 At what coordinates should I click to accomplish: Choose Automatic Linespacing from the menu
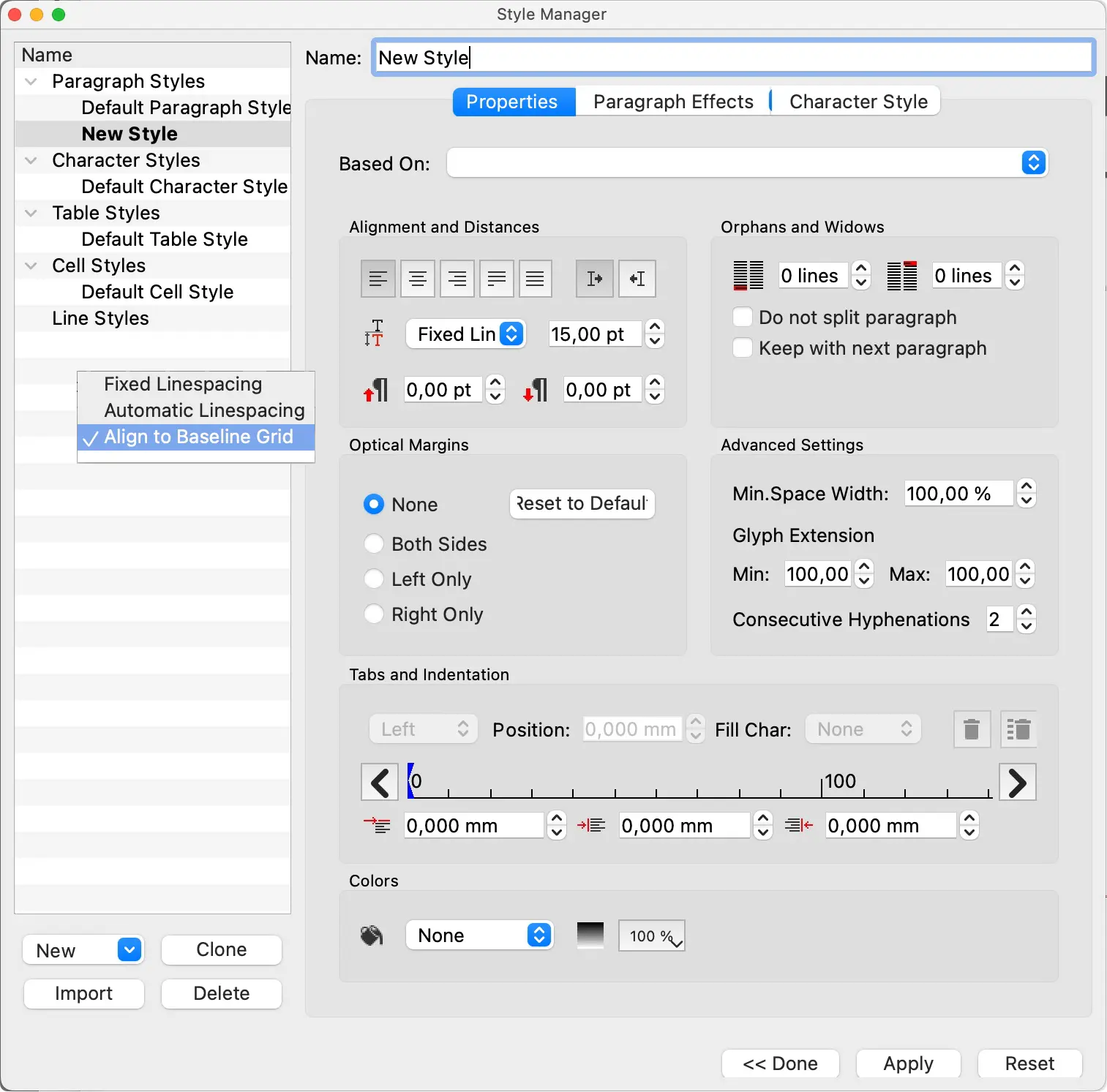[204, 410]
